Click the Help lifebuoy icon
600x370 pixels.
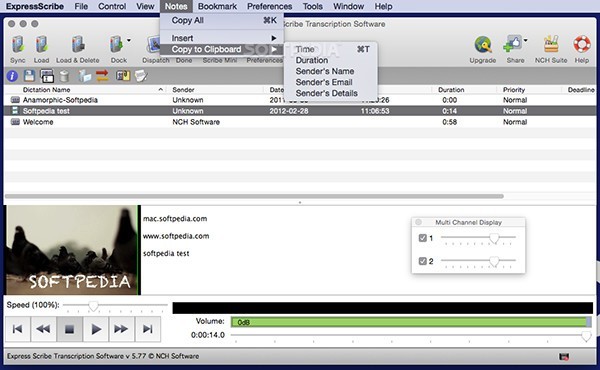[582, 44]
